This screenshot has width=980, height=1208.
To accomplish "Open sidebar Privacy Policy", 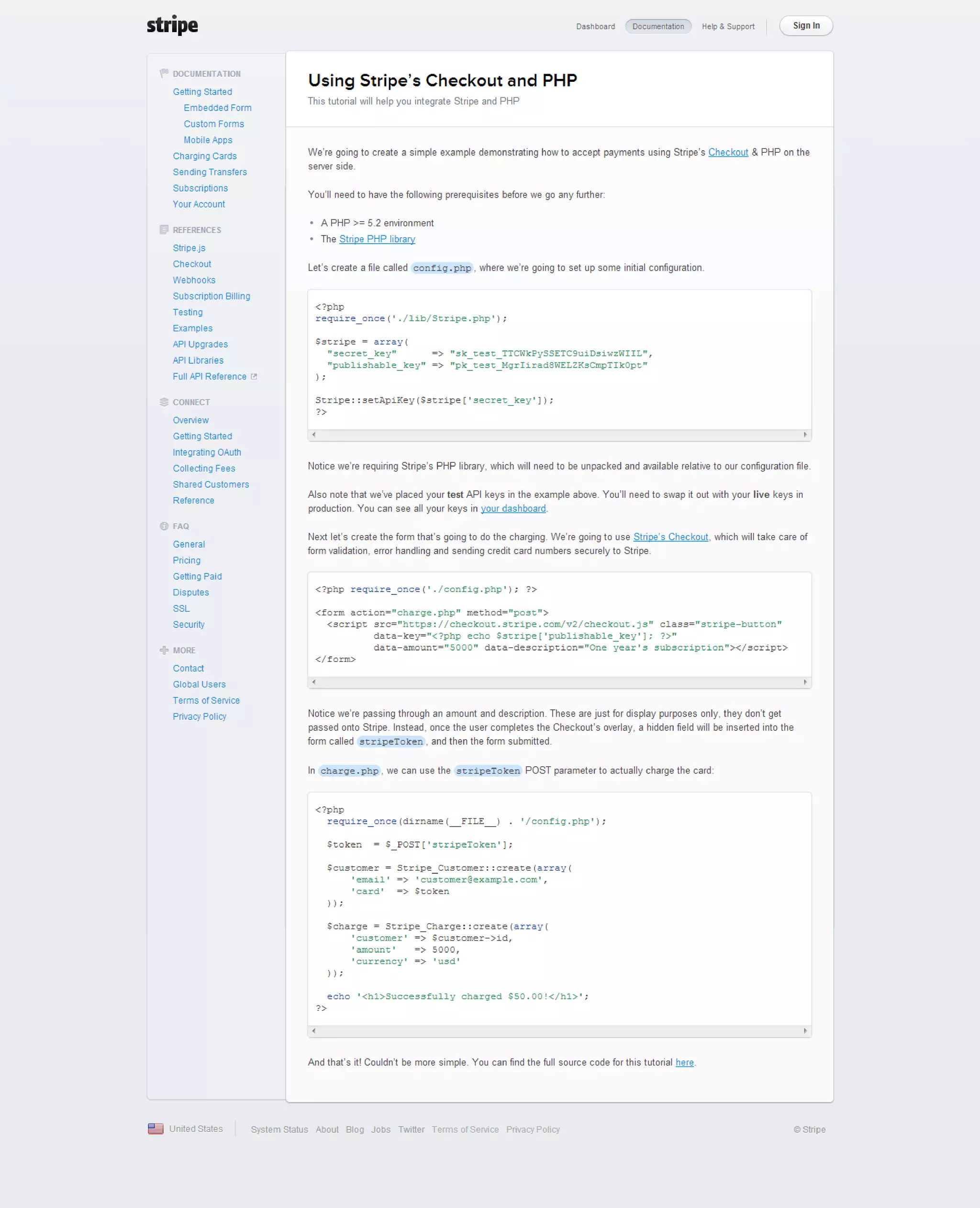I will [x=199, y=717].
